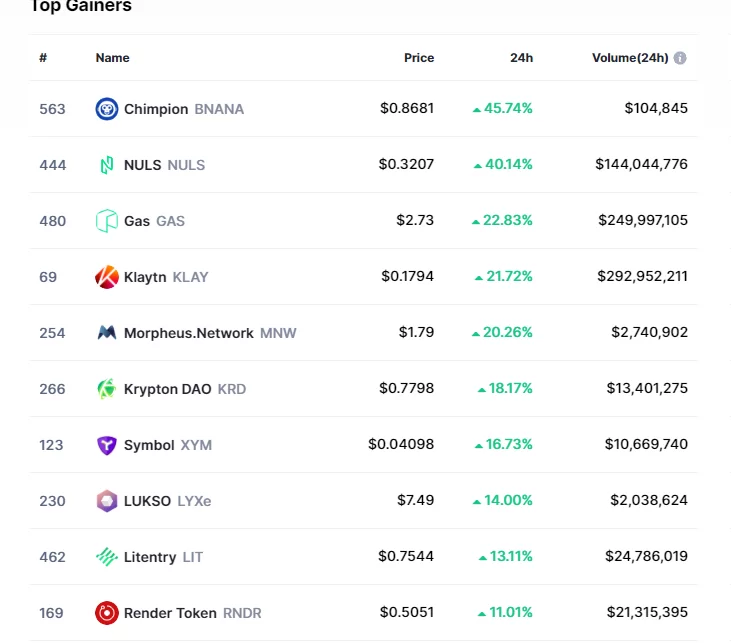The width and height of the screenshot is (731, 643).
Task: Click the Gas coin logo icon
Action: click(x=107, y=221)
